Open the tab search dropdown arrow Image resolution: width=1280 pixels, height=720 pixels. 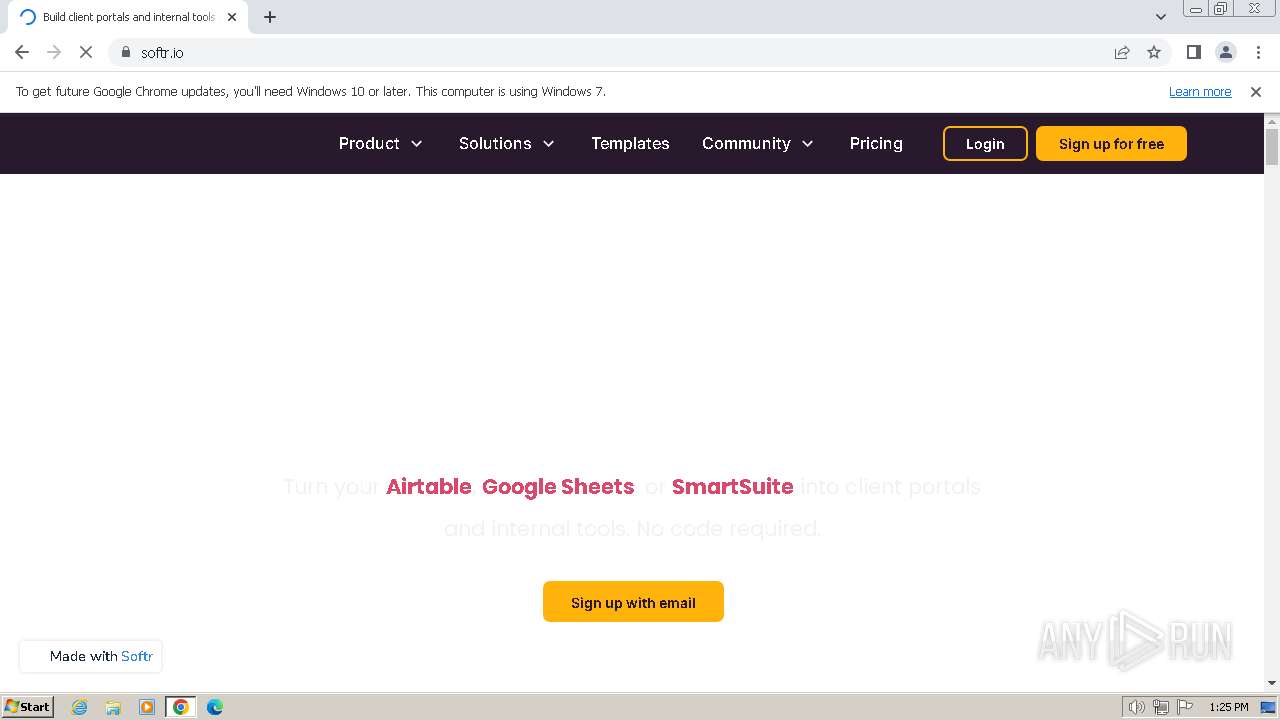pyautogui.click(x=1161, y=17)
